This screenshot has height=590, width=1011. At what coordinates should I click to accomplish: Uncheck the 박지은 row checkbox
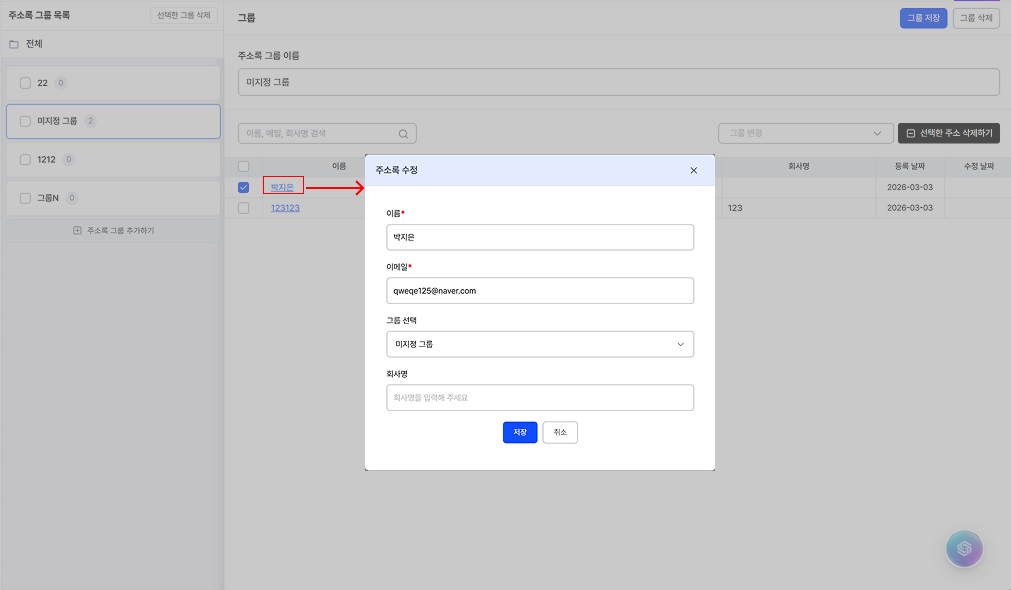pyautogui.click(x=243, y=187)
